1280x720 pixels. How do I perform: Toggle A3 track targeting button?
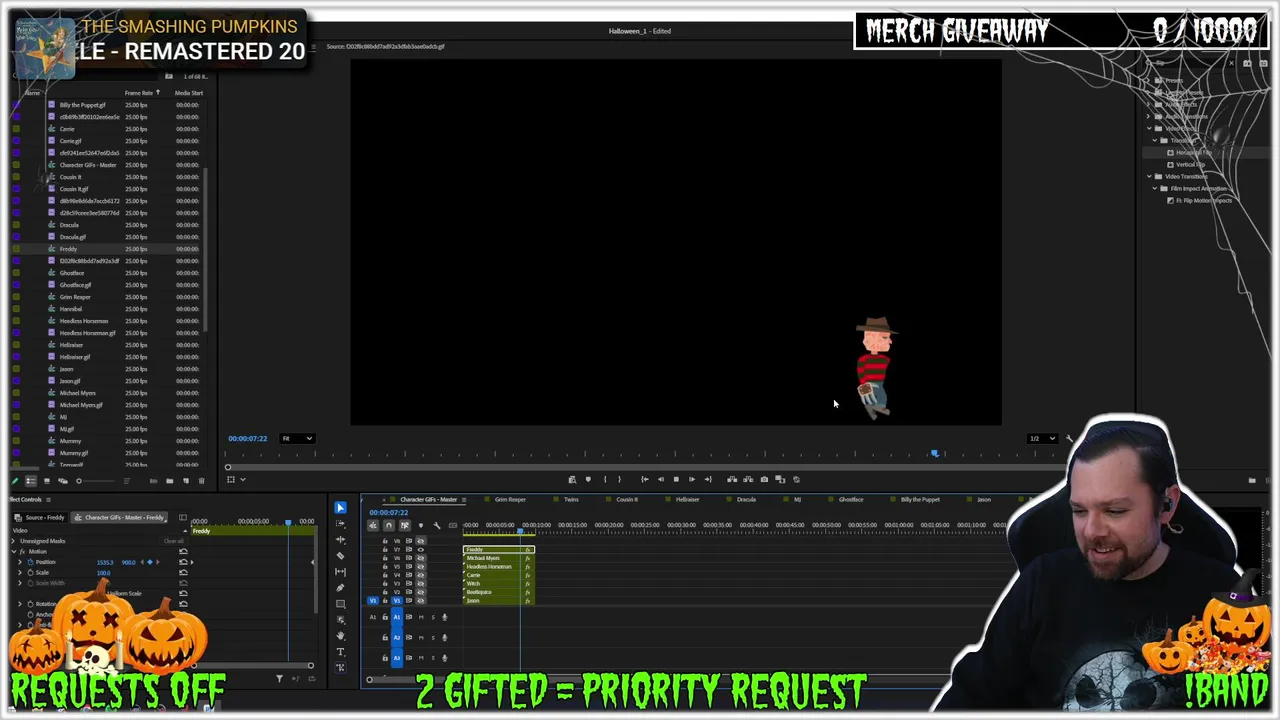[397, 658]
